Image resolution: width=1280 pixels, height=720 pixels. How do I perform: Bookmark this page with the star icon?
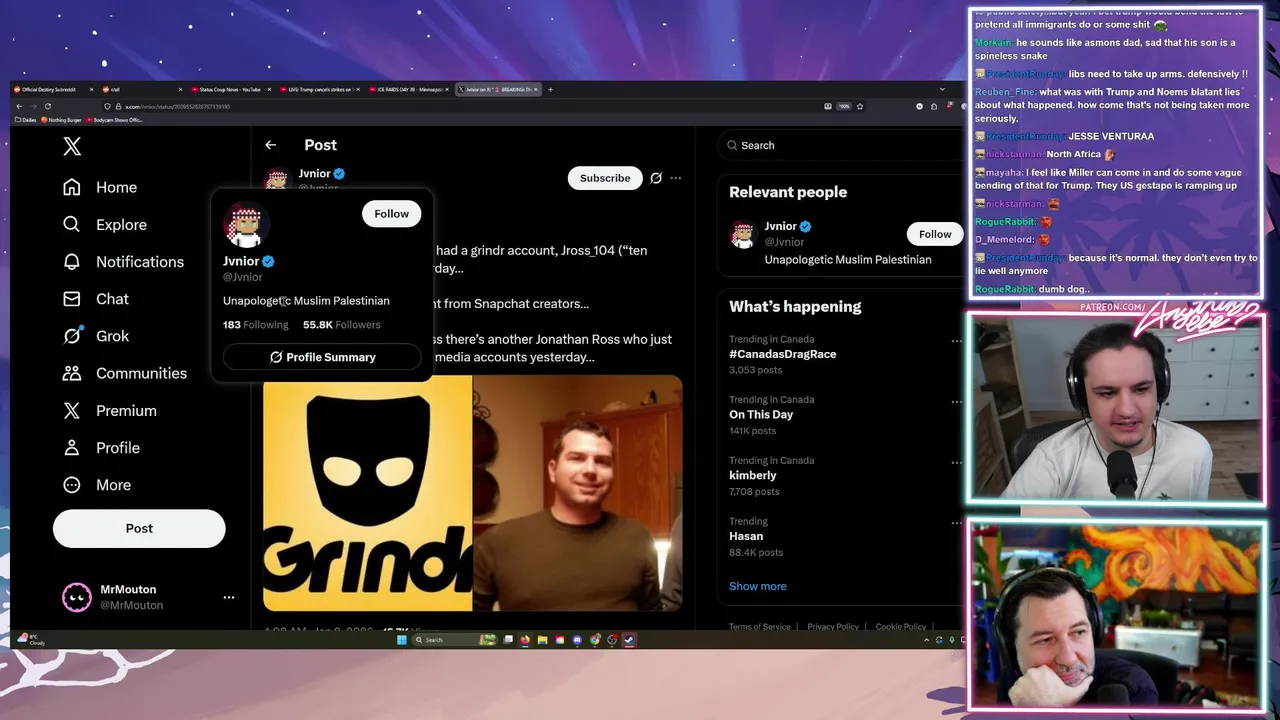pyautogui.click(x=859, y=106)
